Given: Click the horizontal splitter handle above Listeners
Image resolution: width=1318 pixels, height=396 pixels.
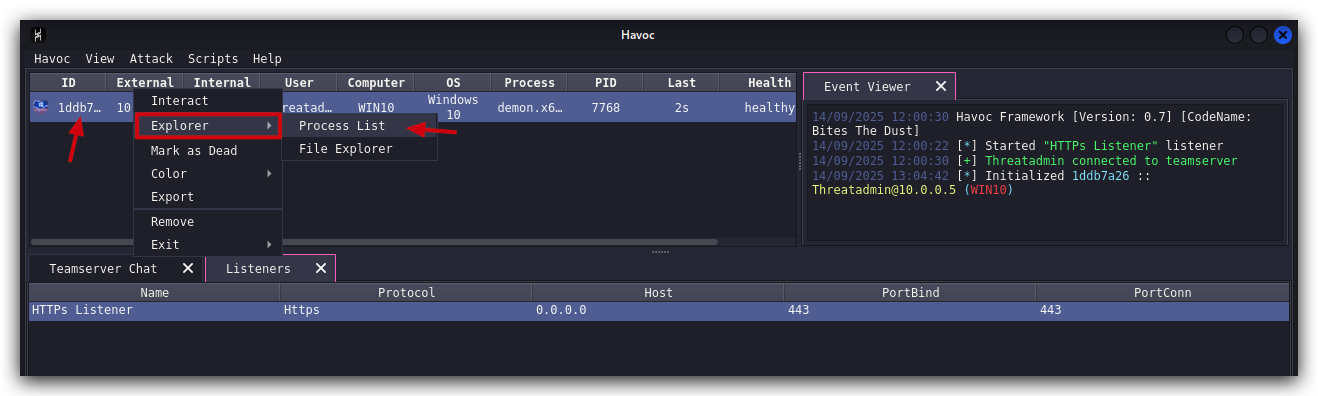Looking at the screenshot, I should point(660,252).
